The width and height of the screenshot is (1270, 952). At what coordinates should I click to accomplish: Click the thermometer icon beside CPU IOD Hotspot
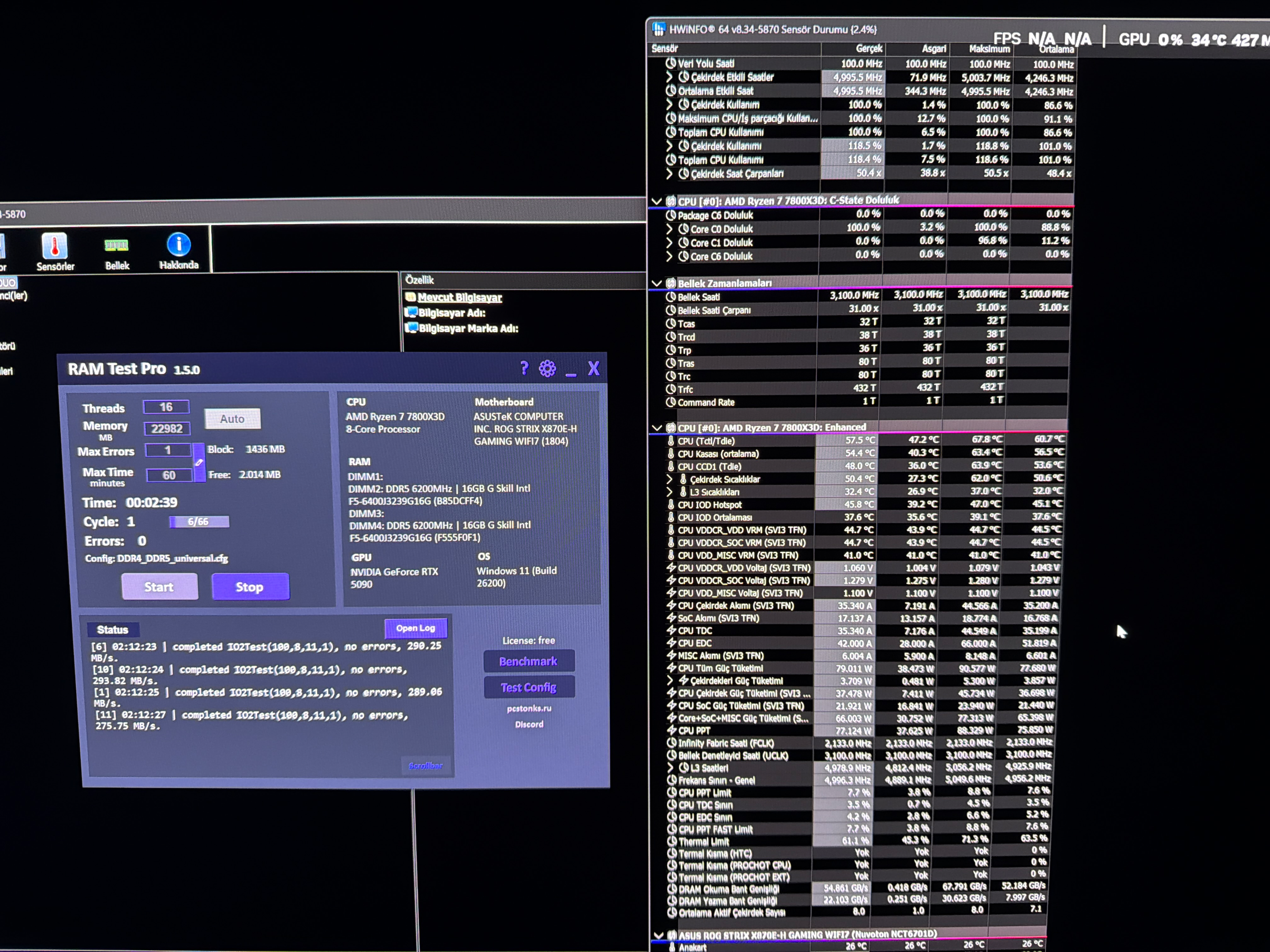click(x=671, y=505)
